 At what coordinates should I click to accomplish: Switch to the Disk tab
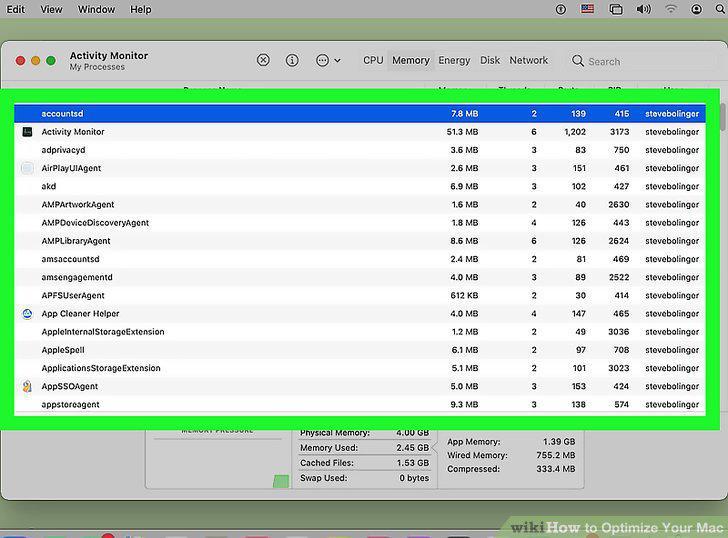(x=490, y=60)
